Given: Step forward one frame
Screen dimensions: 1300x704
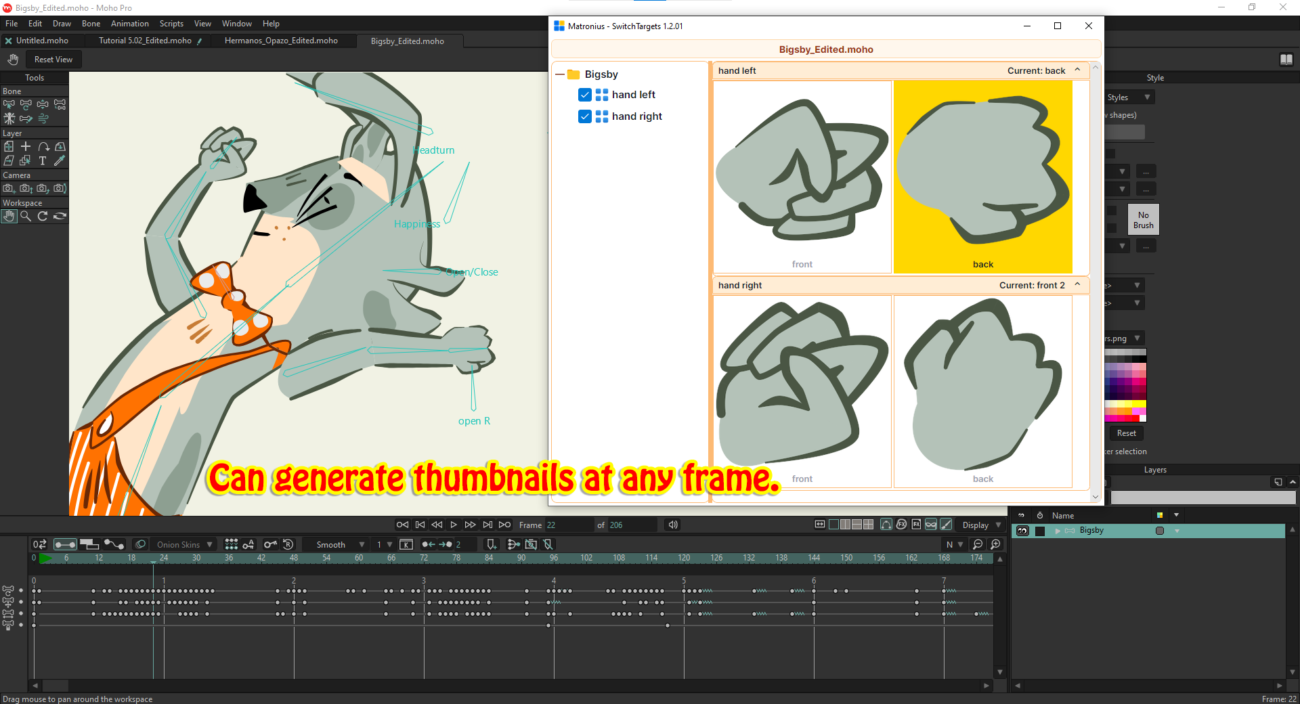Looking at the screenshot, I should [471, 525].
